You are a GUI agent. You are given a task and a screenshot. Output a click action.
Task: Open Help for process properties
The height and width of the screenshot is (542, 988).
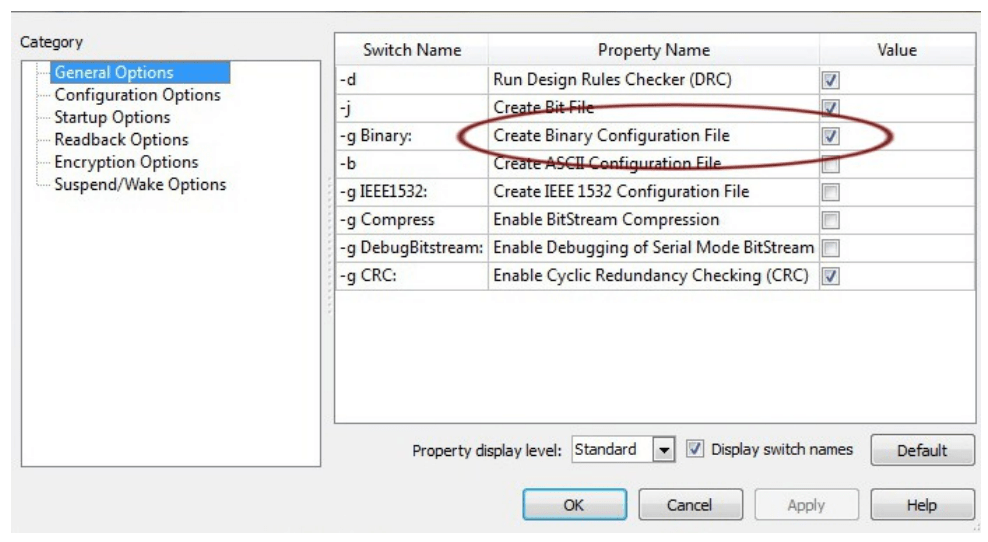(921, 505)
